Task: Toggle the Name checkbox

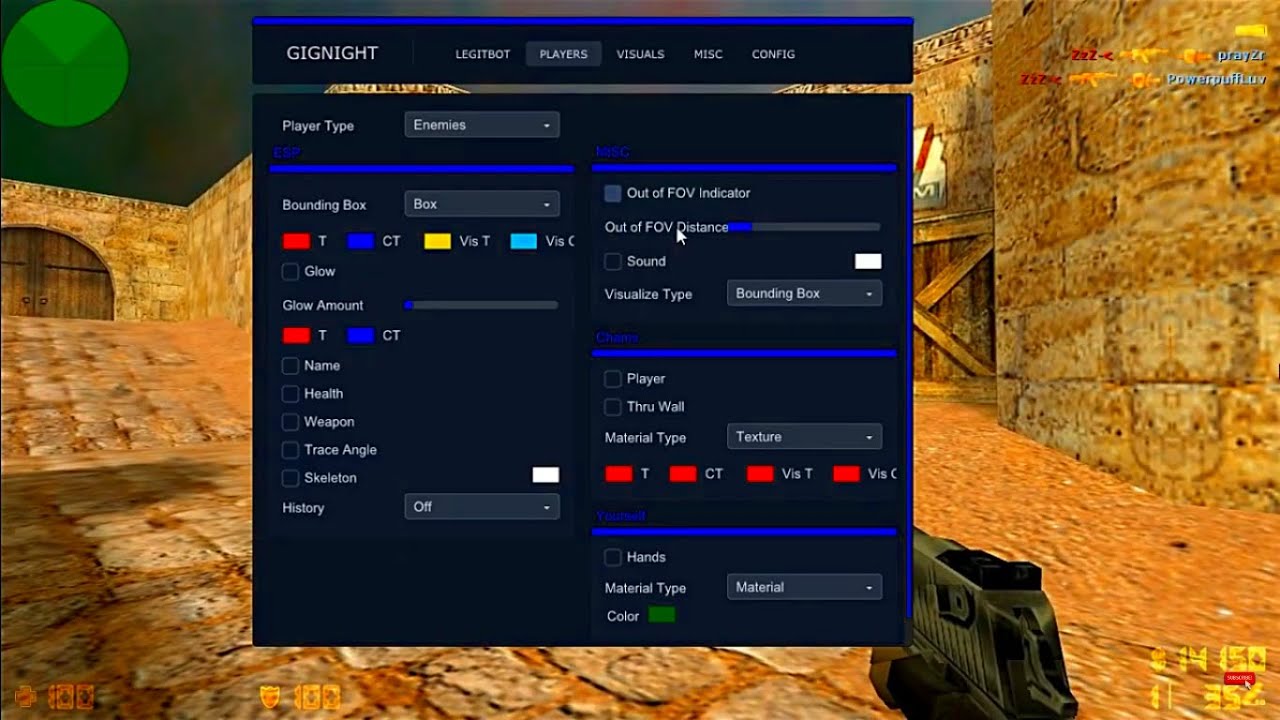Action: click(290, 366)
